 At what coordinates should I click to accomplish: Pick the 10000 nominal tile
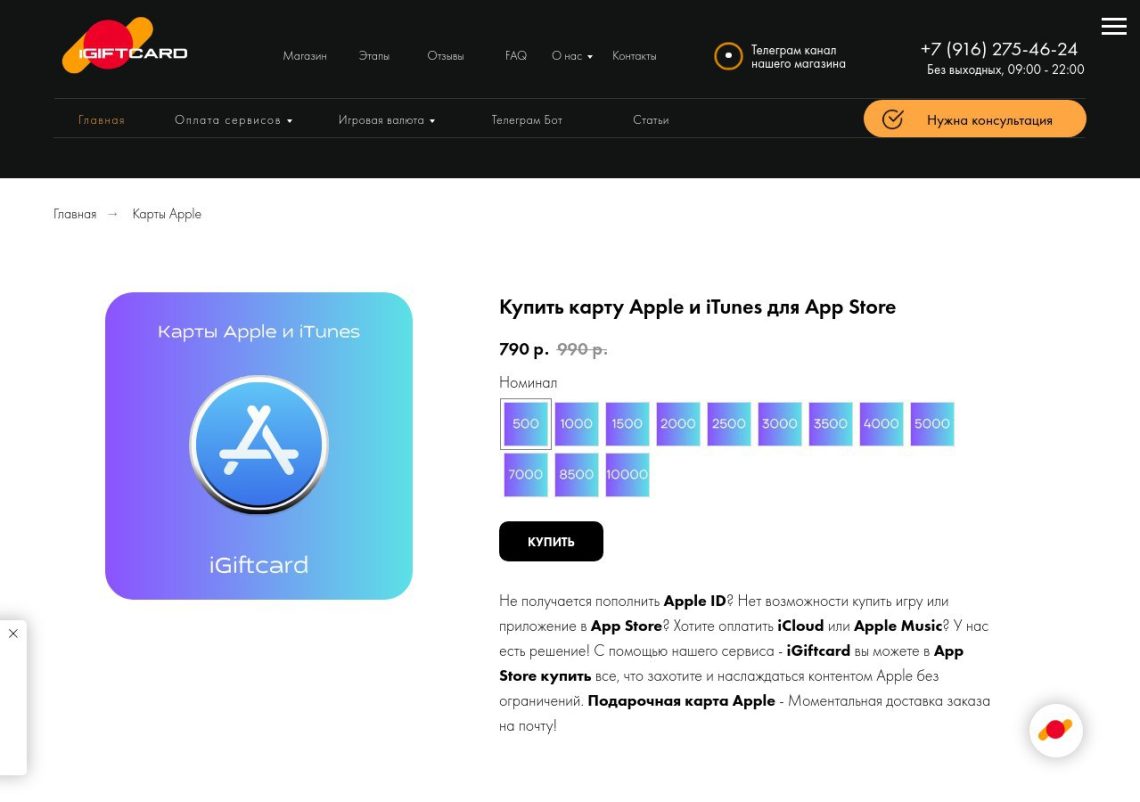627,475
